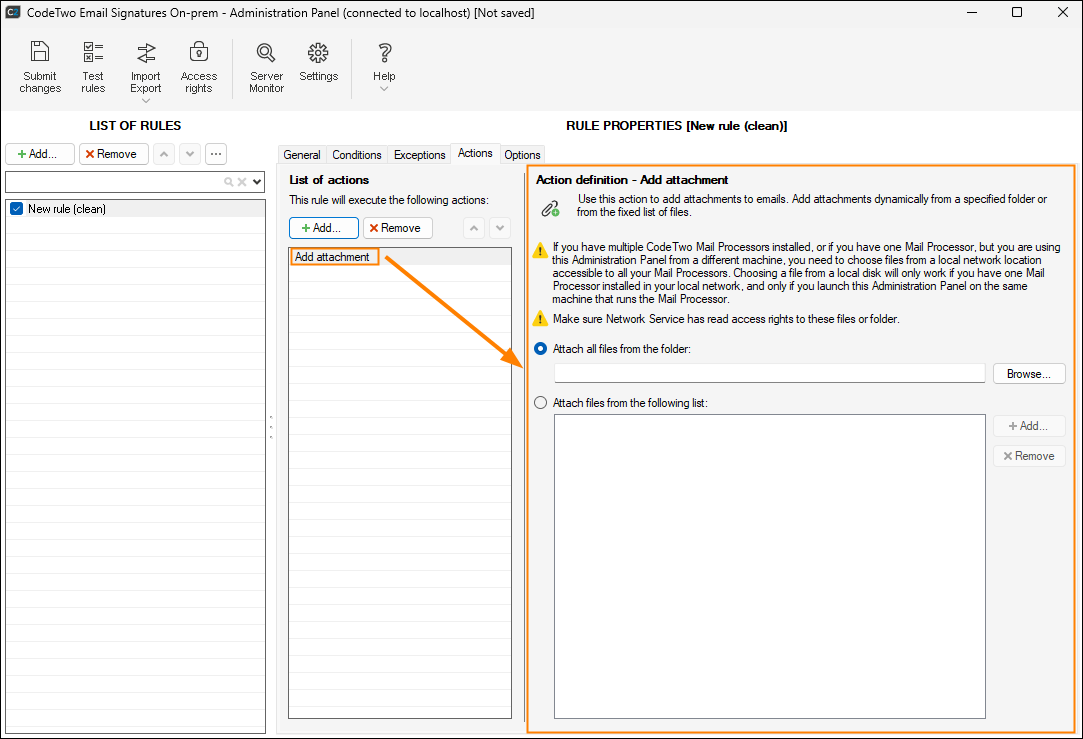
Task: Select Attach files from the following list
Action: click(541, 403)
